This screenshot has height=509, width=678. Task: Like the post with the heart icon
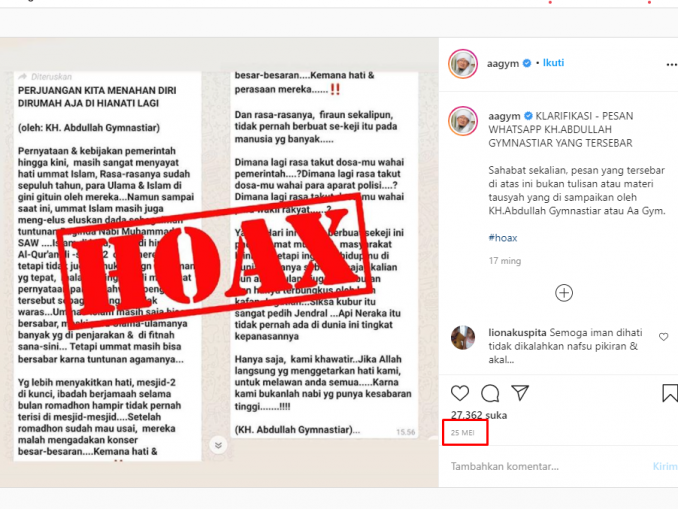pos(460,393)
